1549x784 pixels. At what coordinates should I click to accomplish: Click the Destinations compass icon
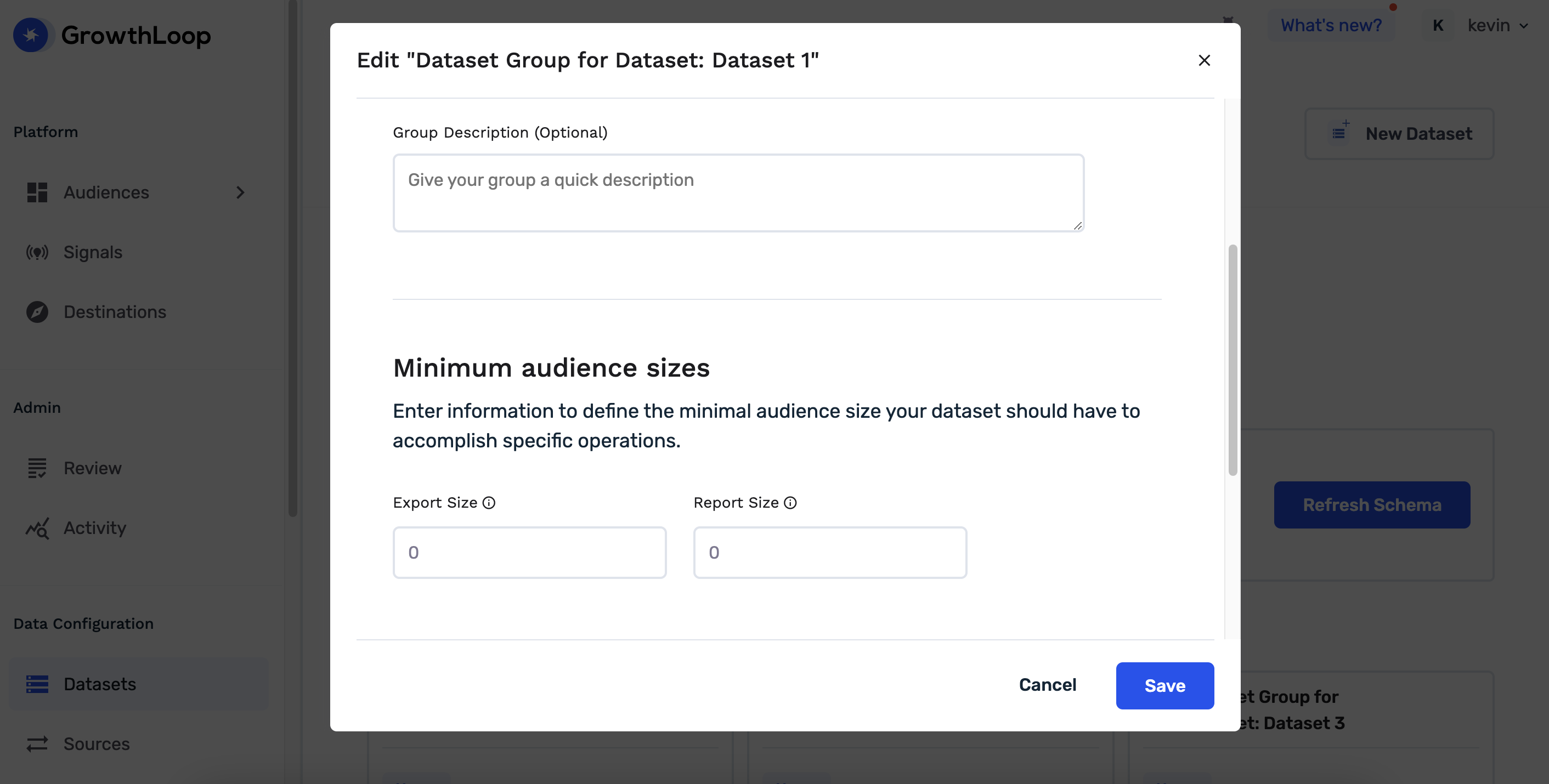coord(37,312)
